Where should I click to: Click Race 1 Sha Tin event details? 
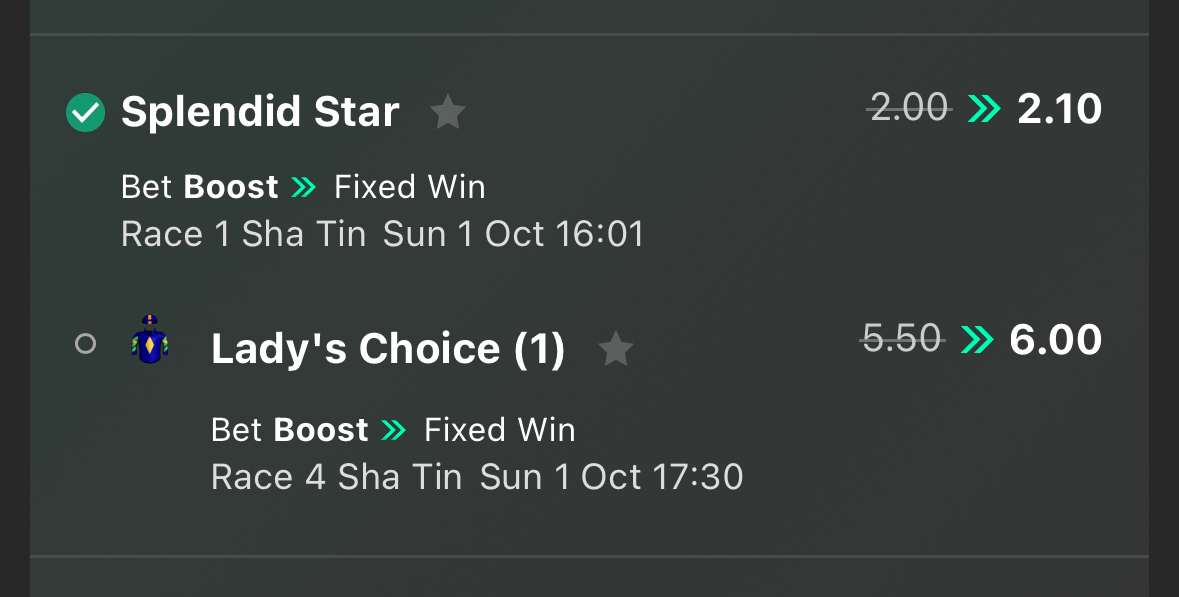point(243,235)
